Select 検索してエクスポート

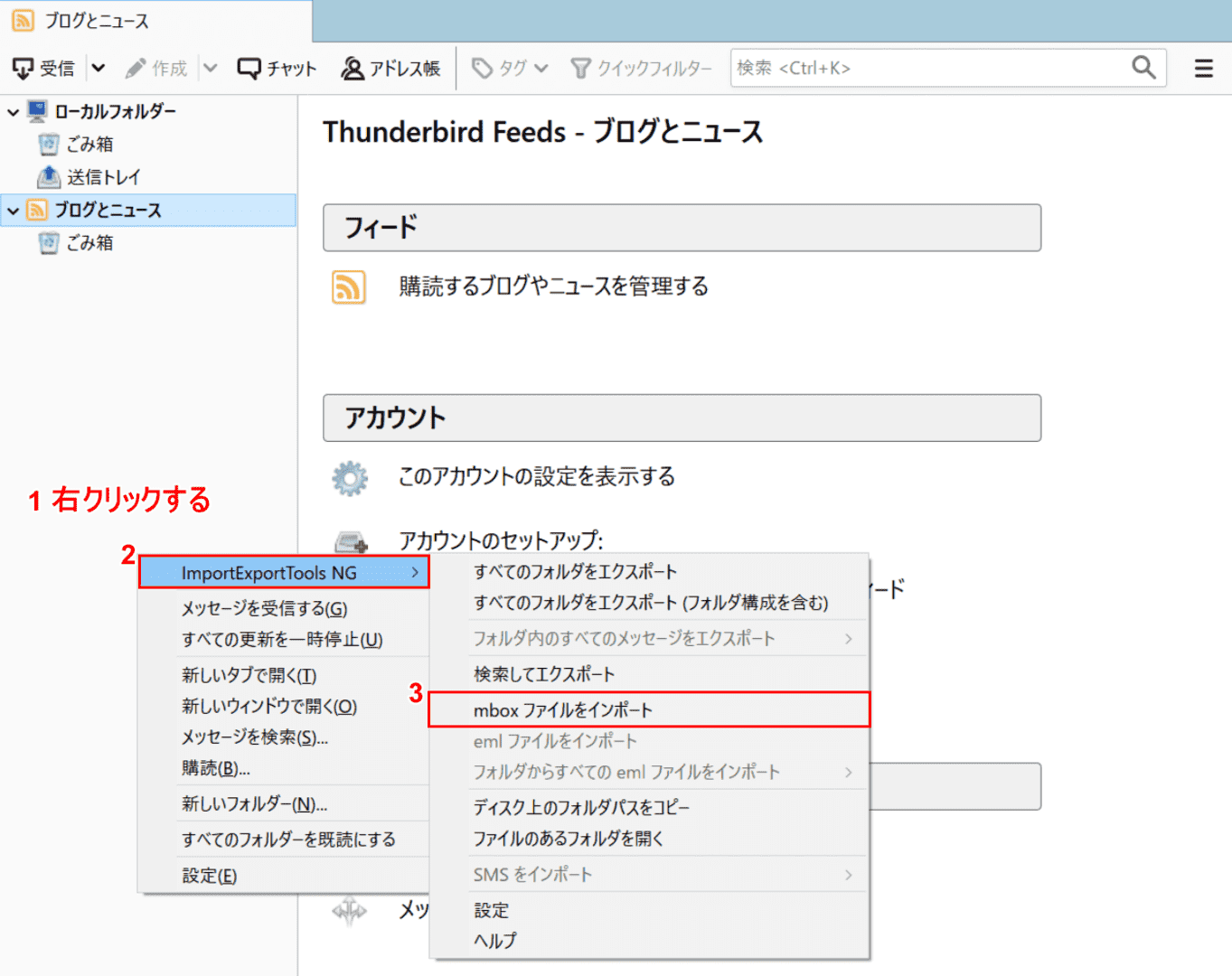point(649,674)
